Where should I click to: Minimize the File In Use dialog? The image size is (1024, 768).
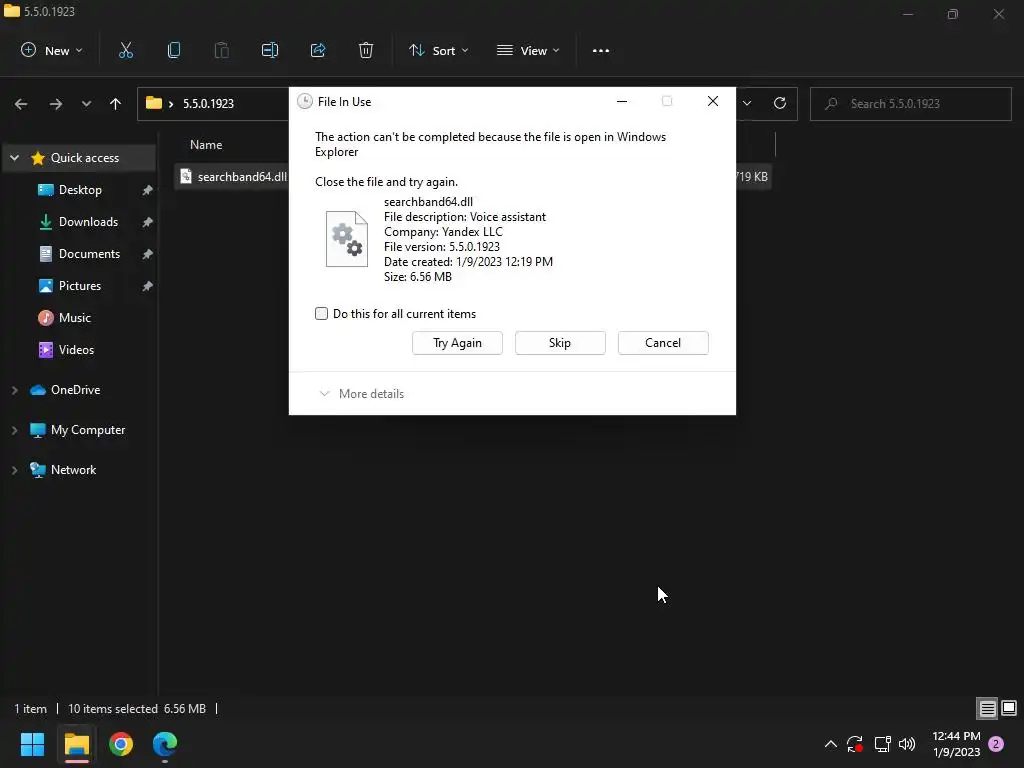click(x=622, y=101)
